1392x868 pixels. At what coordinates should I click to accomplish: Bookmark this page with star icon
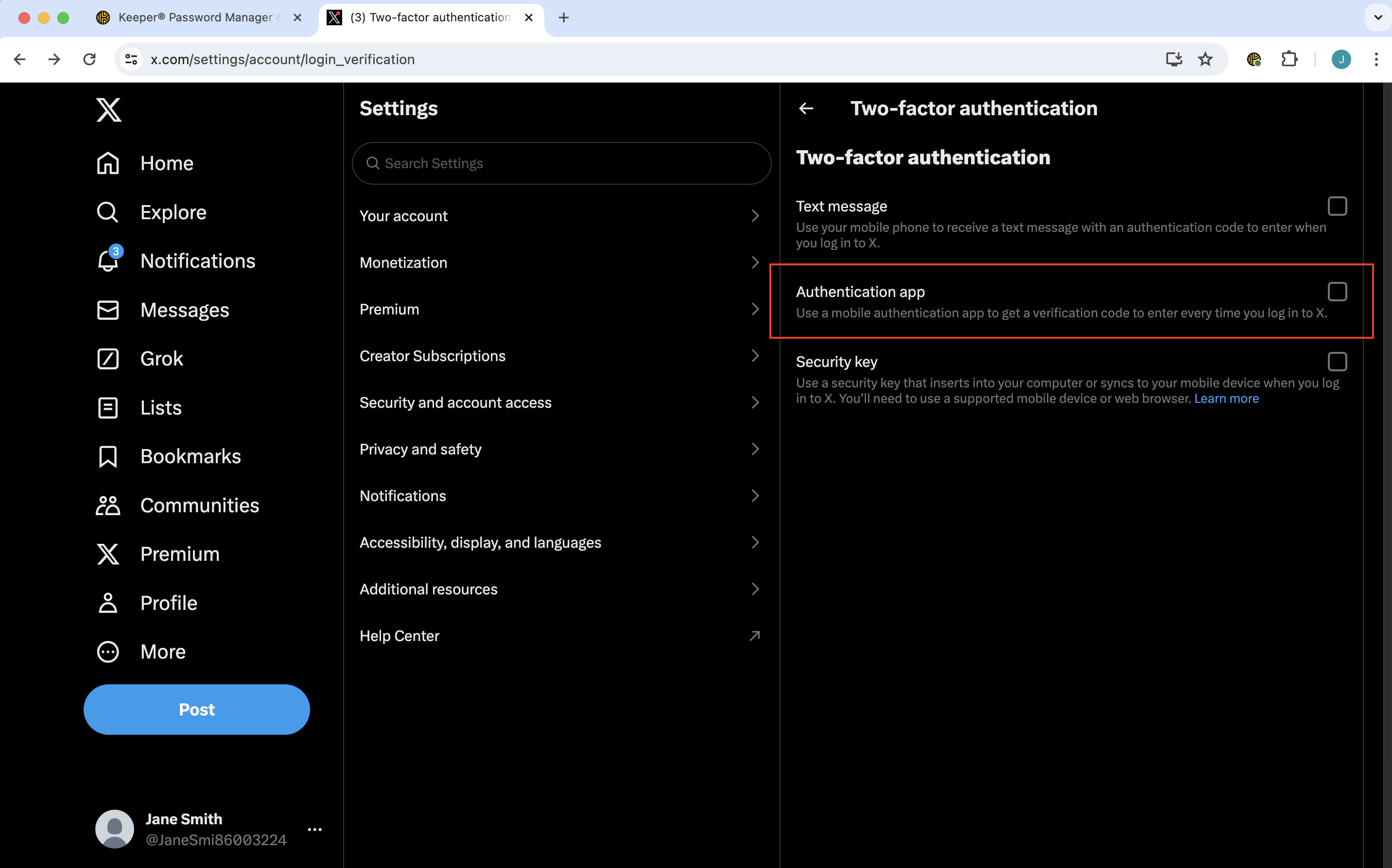pos(1205,59)
